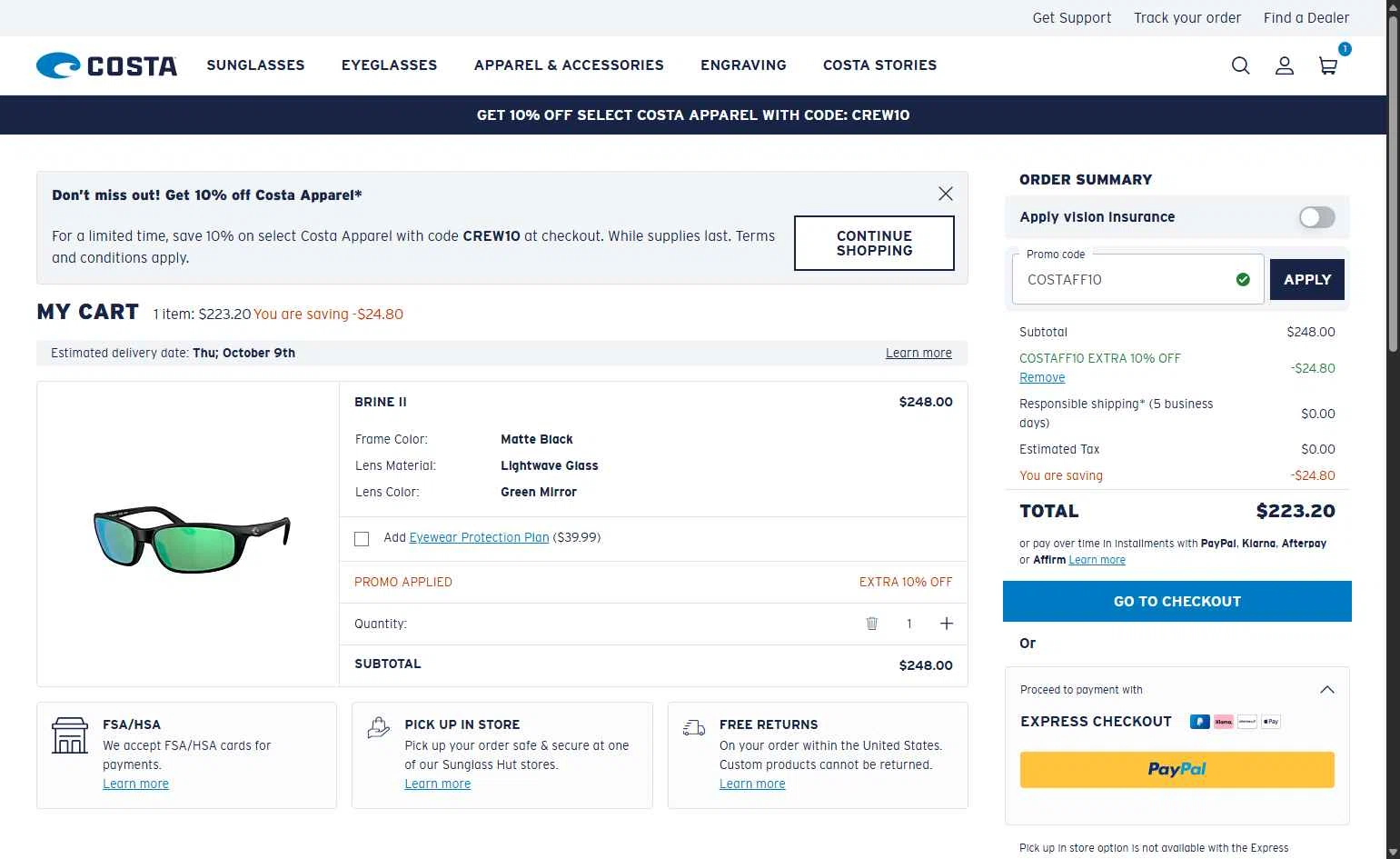The height and width of the screenshot is (859, 1400).
Task: Click the Pick Up In Store icon
Action: pyautogui.click(x=378, y=727)
